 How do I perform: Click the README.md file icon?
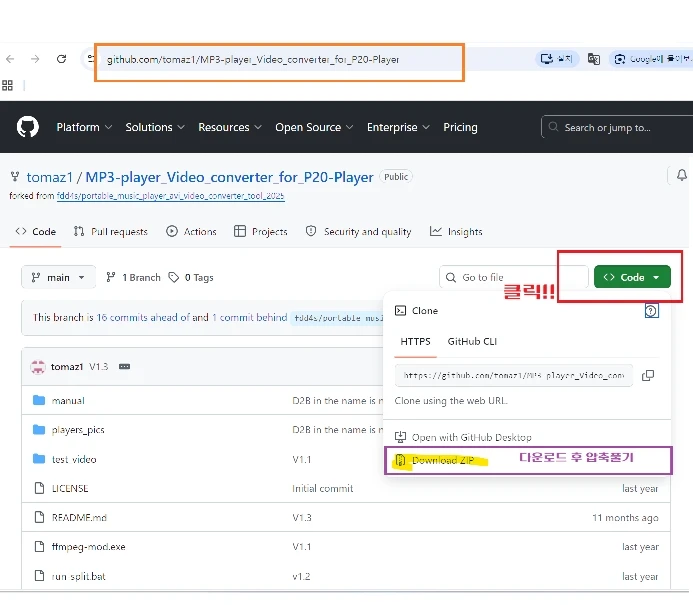click(x=39, y=517)
